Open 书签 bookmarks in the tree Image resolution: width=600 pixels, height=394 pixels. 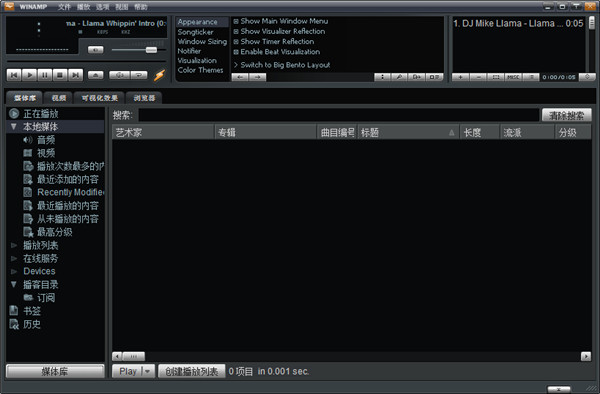click(32, 311)
